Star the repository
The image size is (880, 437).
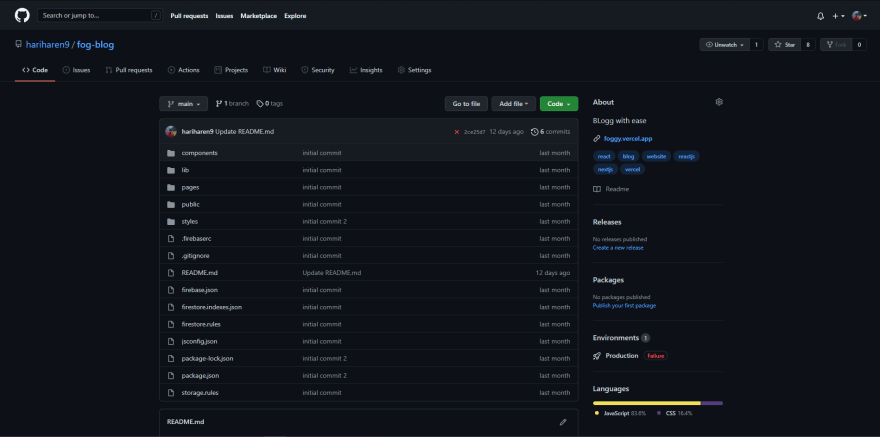point(785,45)
